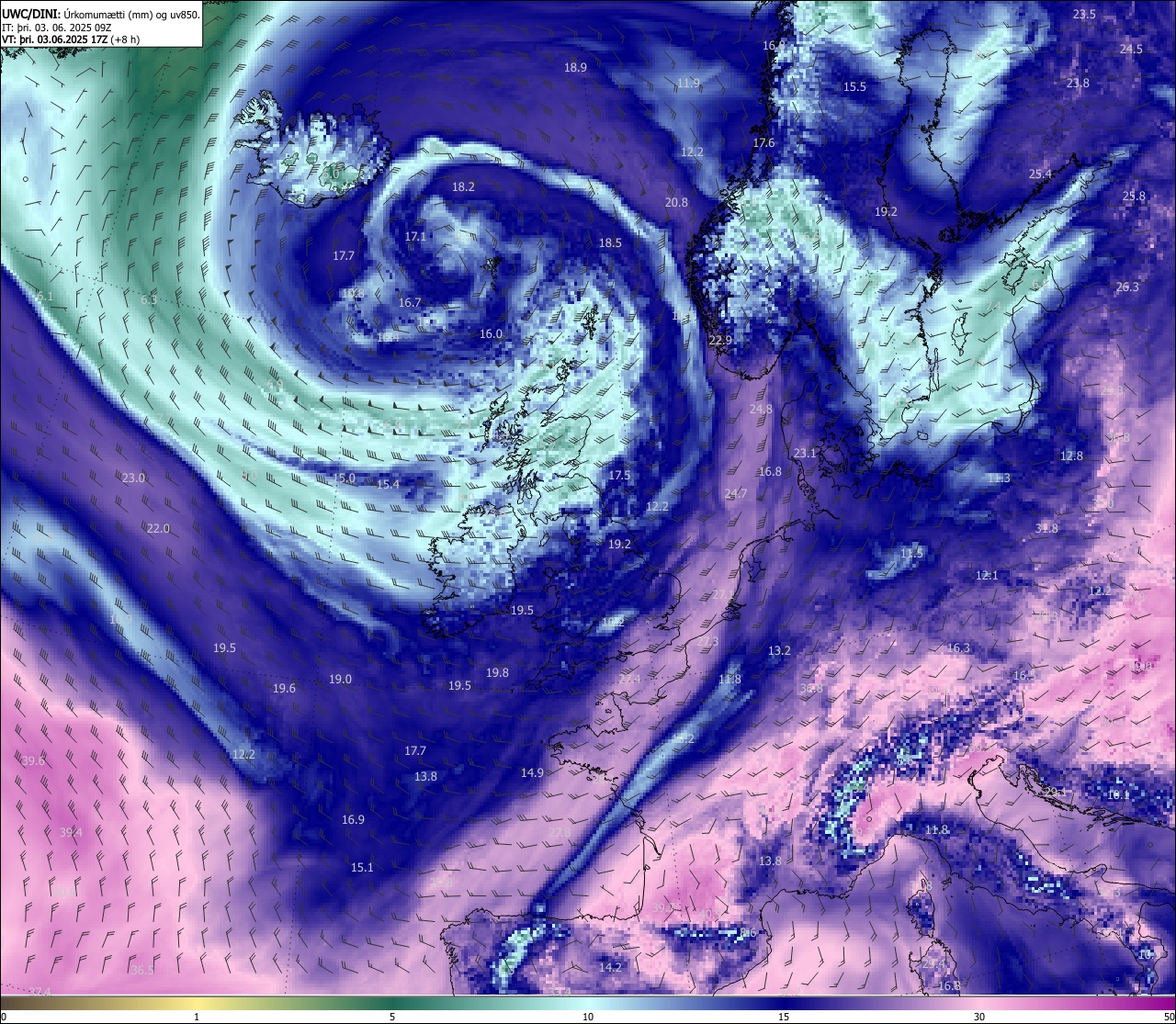Click the 24.5 value label

coord(1131,50)
